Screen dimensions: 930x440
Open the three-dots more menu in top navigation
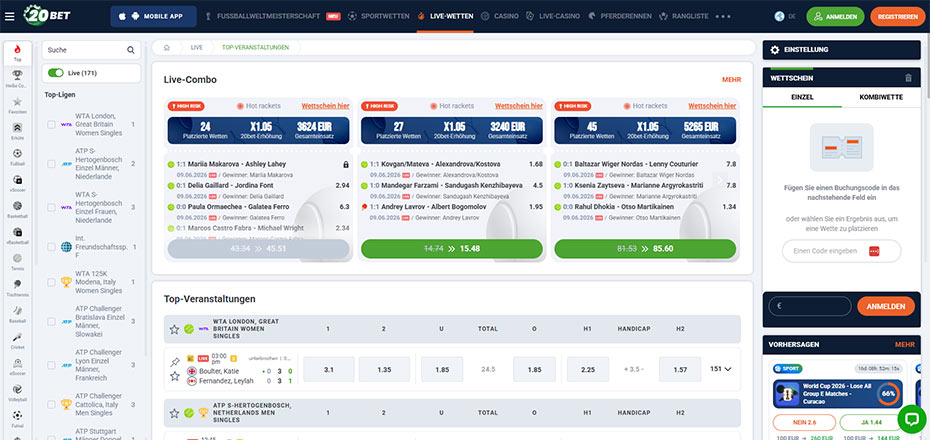coord(723,17)
